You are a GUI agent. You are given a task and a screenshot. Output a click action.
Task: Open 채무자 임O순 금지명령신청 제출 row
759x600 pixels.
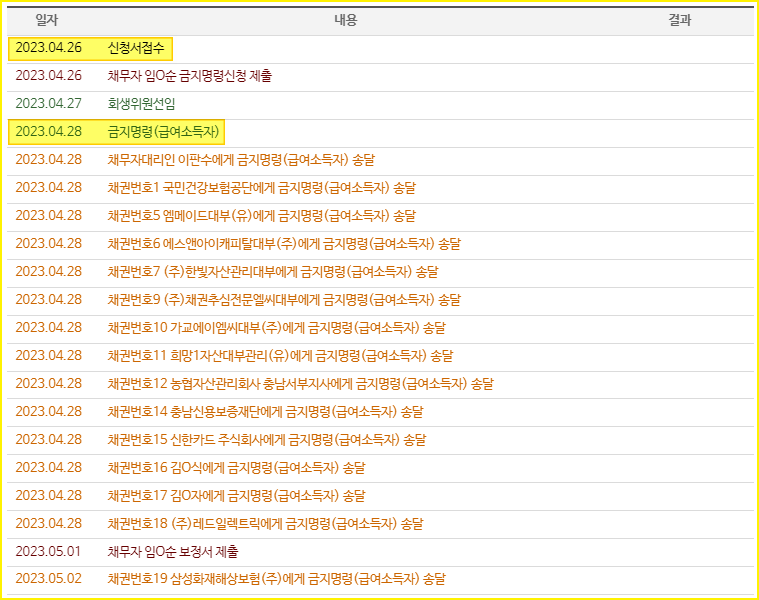380,76
